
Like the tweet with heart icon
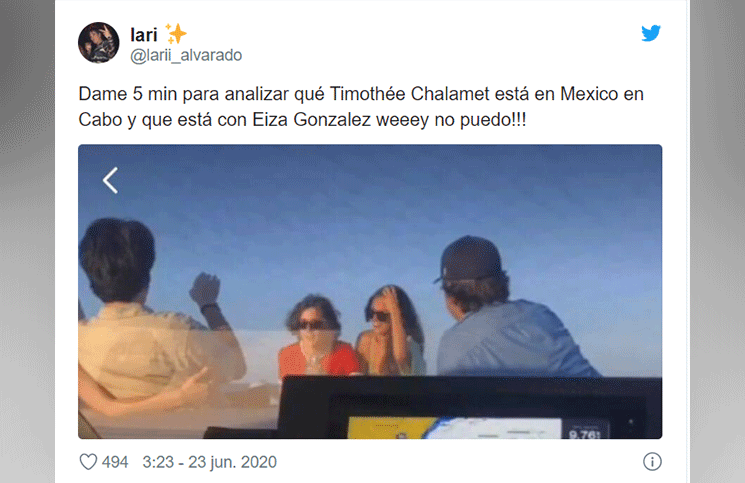pos(88,462)
